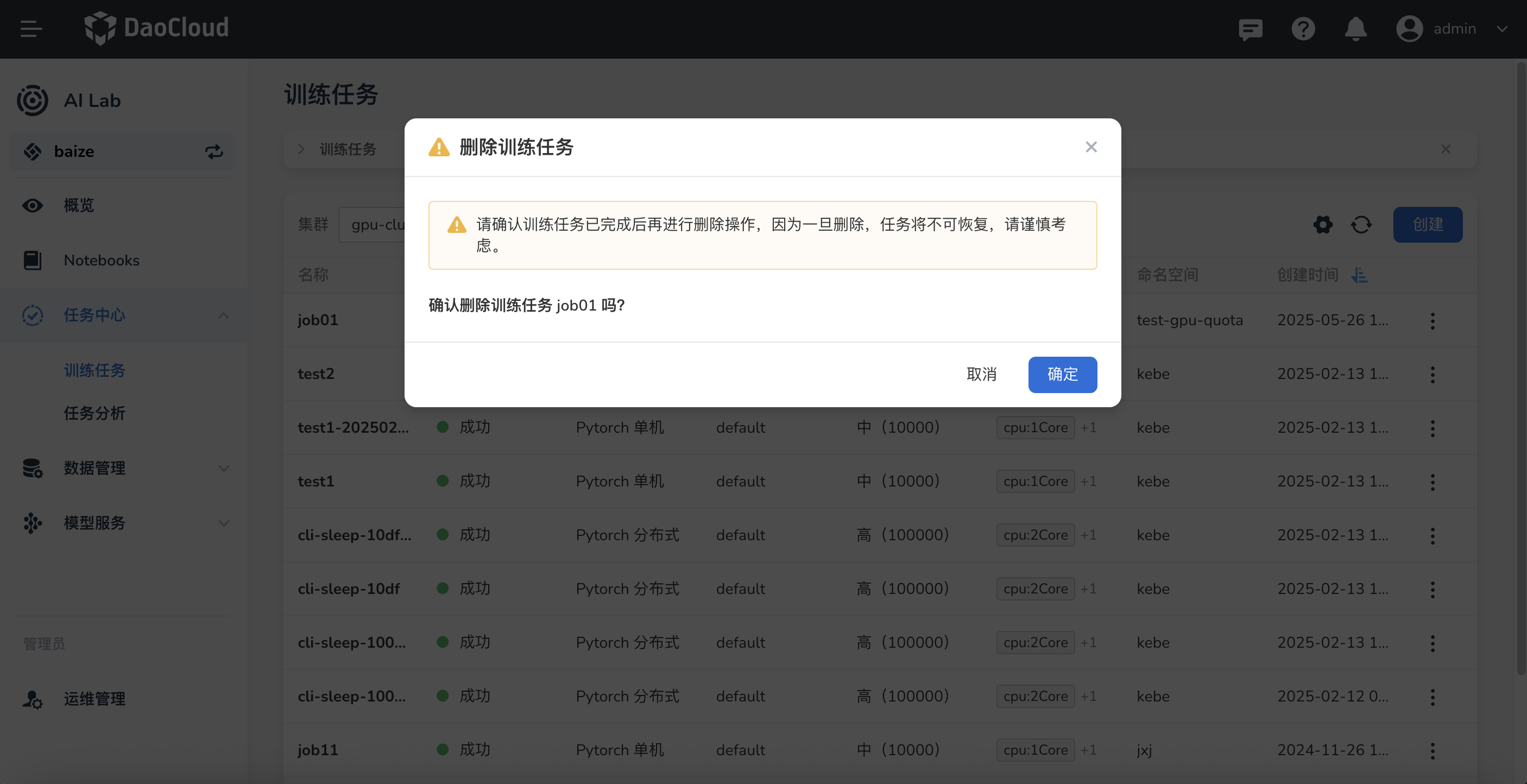This screenshot has height=784, width=1527.
Task: Refresh the training task list
Action: [1361, 225]
